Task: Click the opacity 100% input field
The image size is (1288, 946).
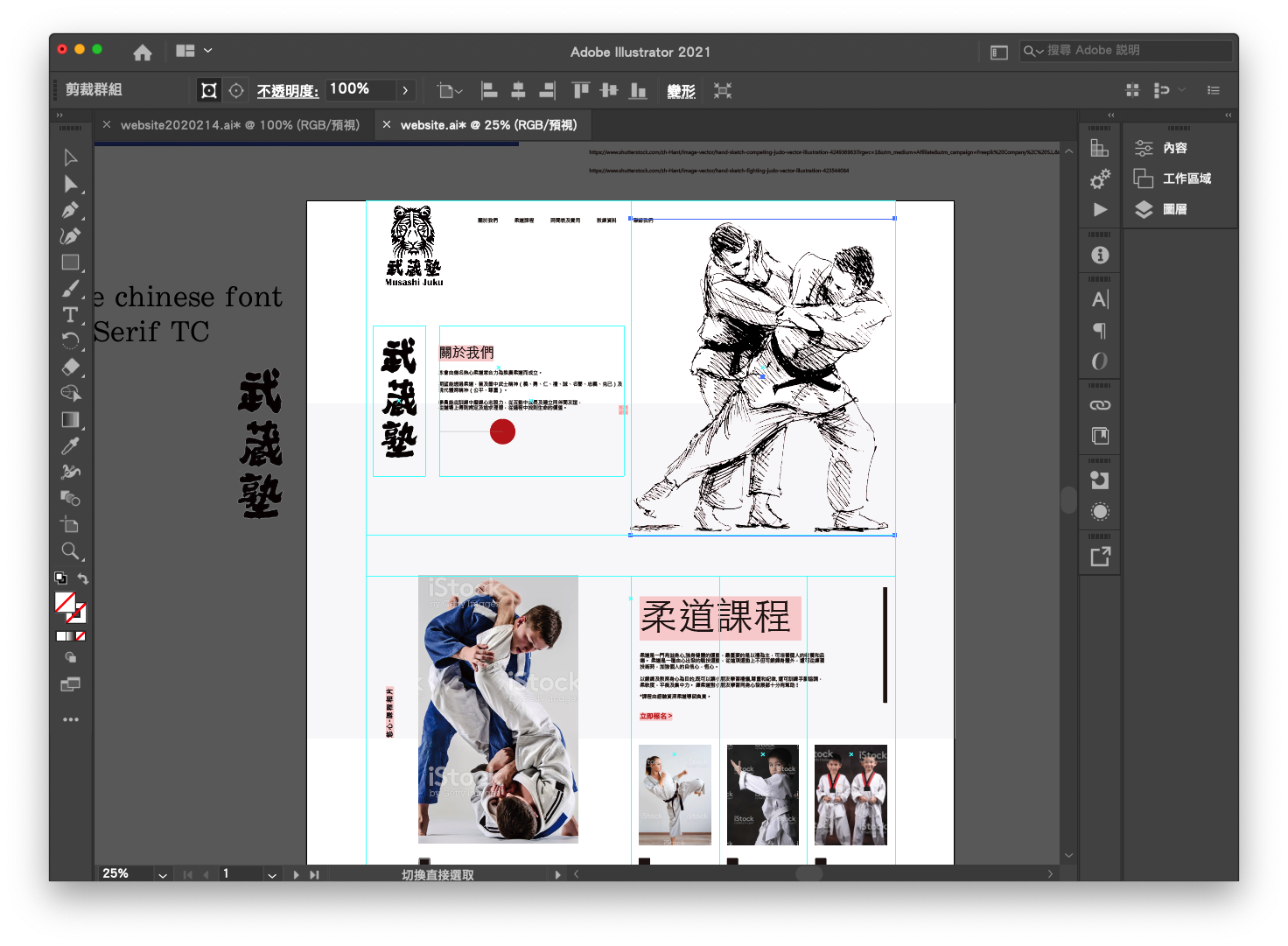Action: [x=360, y=89]
